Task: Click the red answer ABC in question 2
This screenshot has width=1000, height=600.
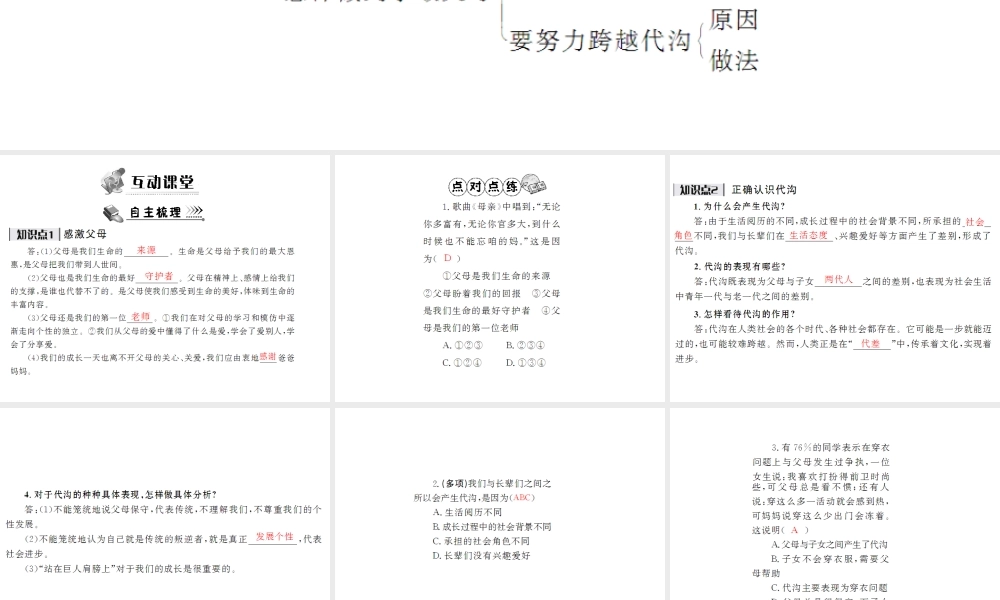Action: pos(522,497)
